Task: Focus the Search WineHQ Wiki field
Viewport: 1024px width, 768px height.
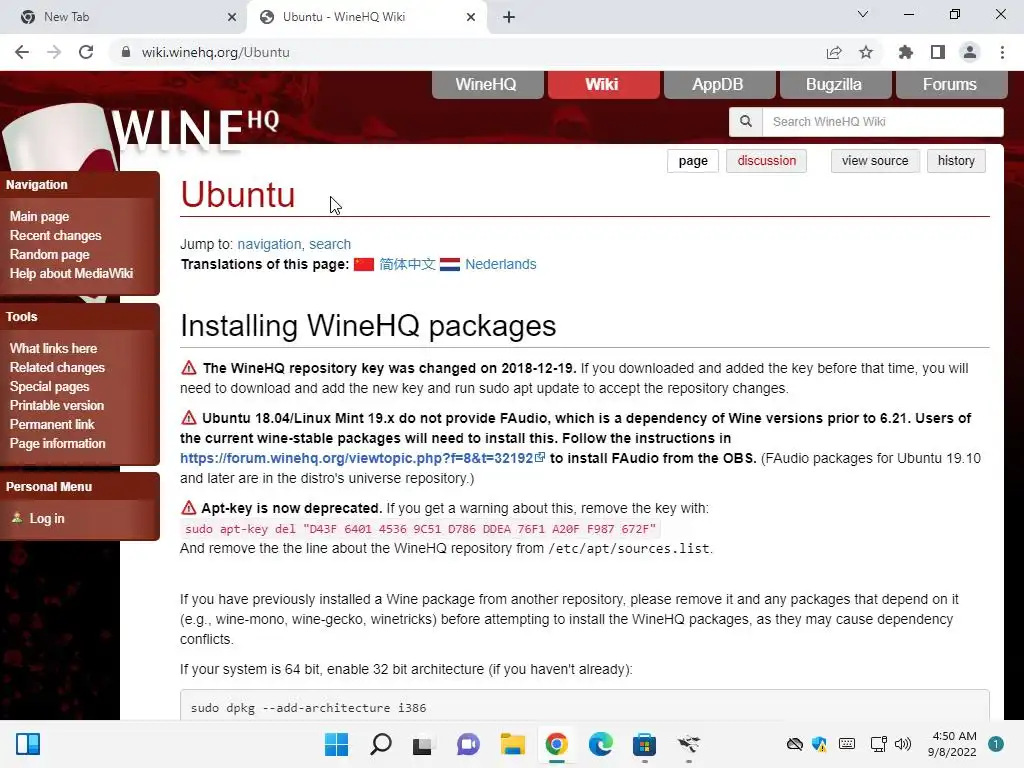Action: 882,121
